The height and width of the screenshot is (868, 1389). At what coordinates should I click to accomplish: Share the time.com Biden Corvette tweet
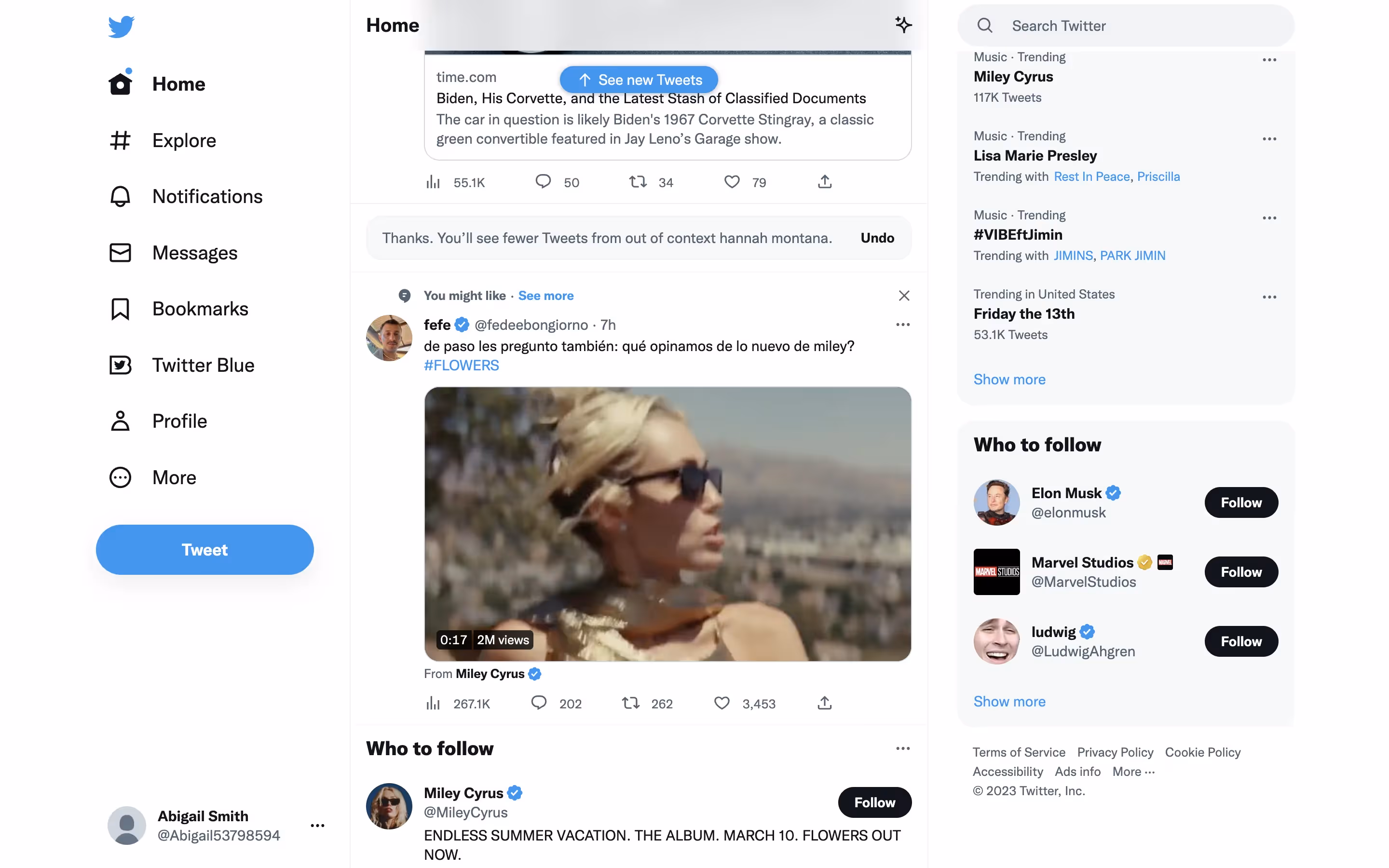coord(824,182)
